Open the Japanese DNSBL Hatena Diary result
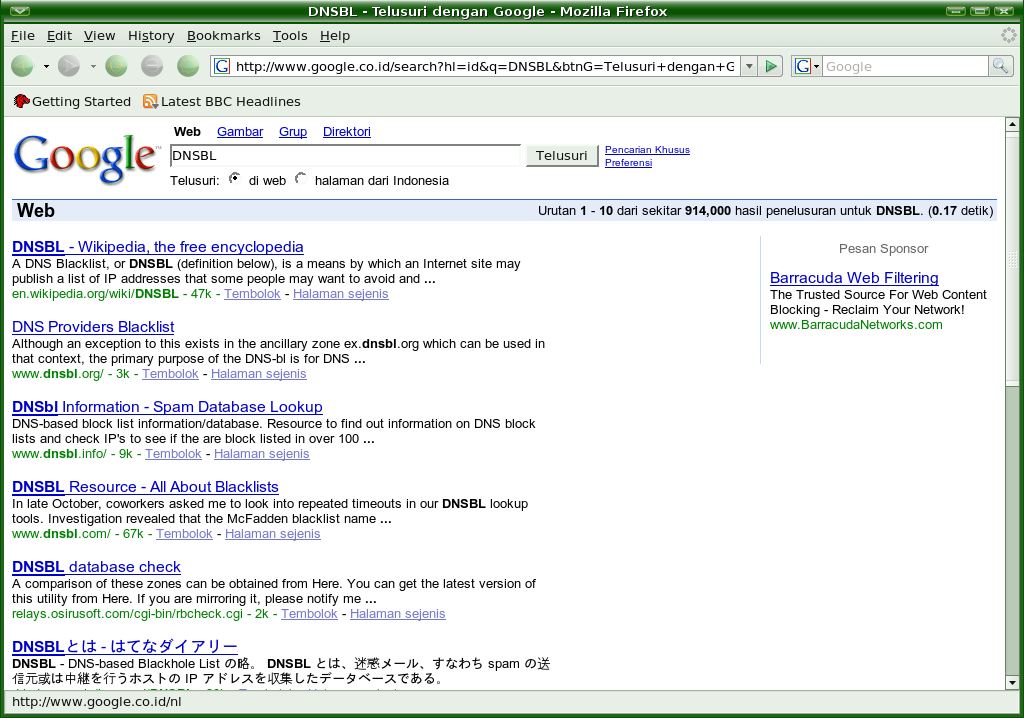 124,646
